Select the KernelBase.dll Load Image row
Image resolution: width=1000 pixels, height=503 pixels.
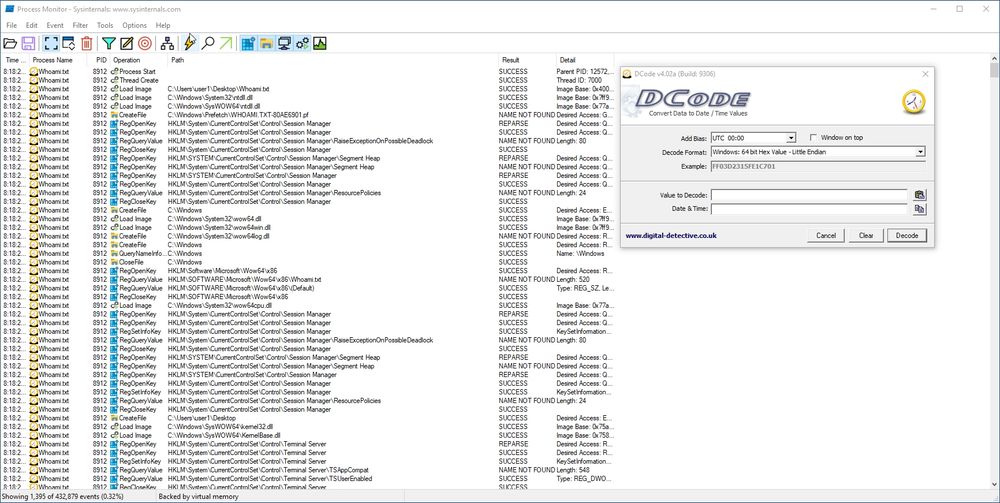309,435
